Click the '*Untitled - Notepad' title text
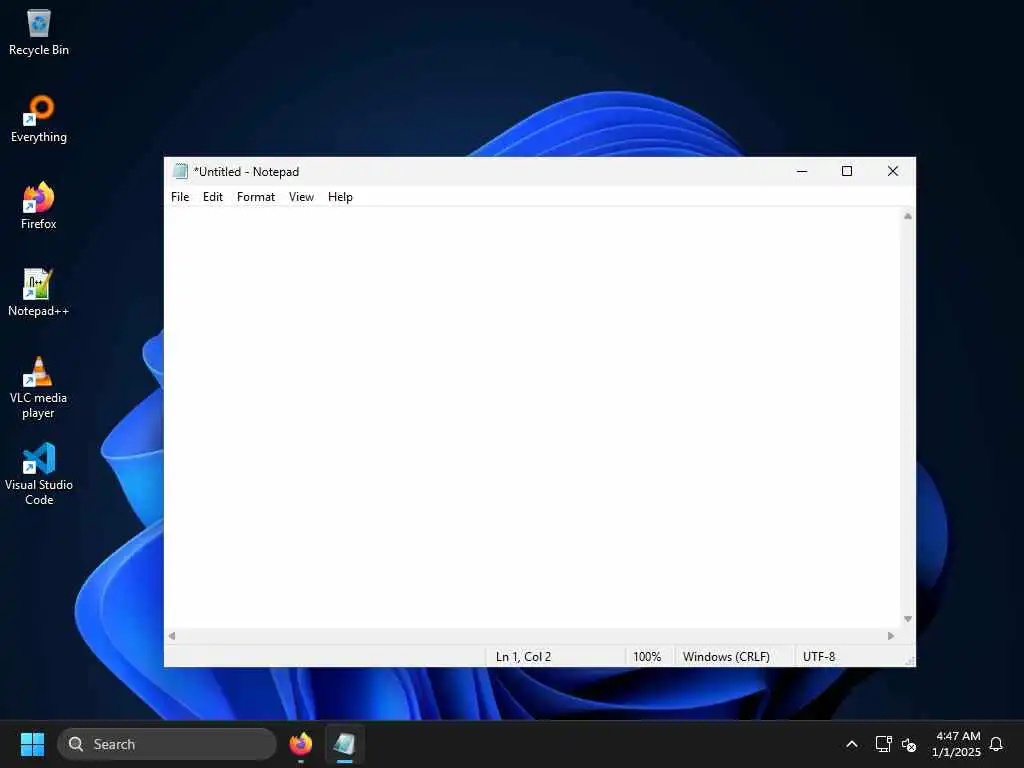This screenshot has height=768, width=1024. [x=246, y=172]
